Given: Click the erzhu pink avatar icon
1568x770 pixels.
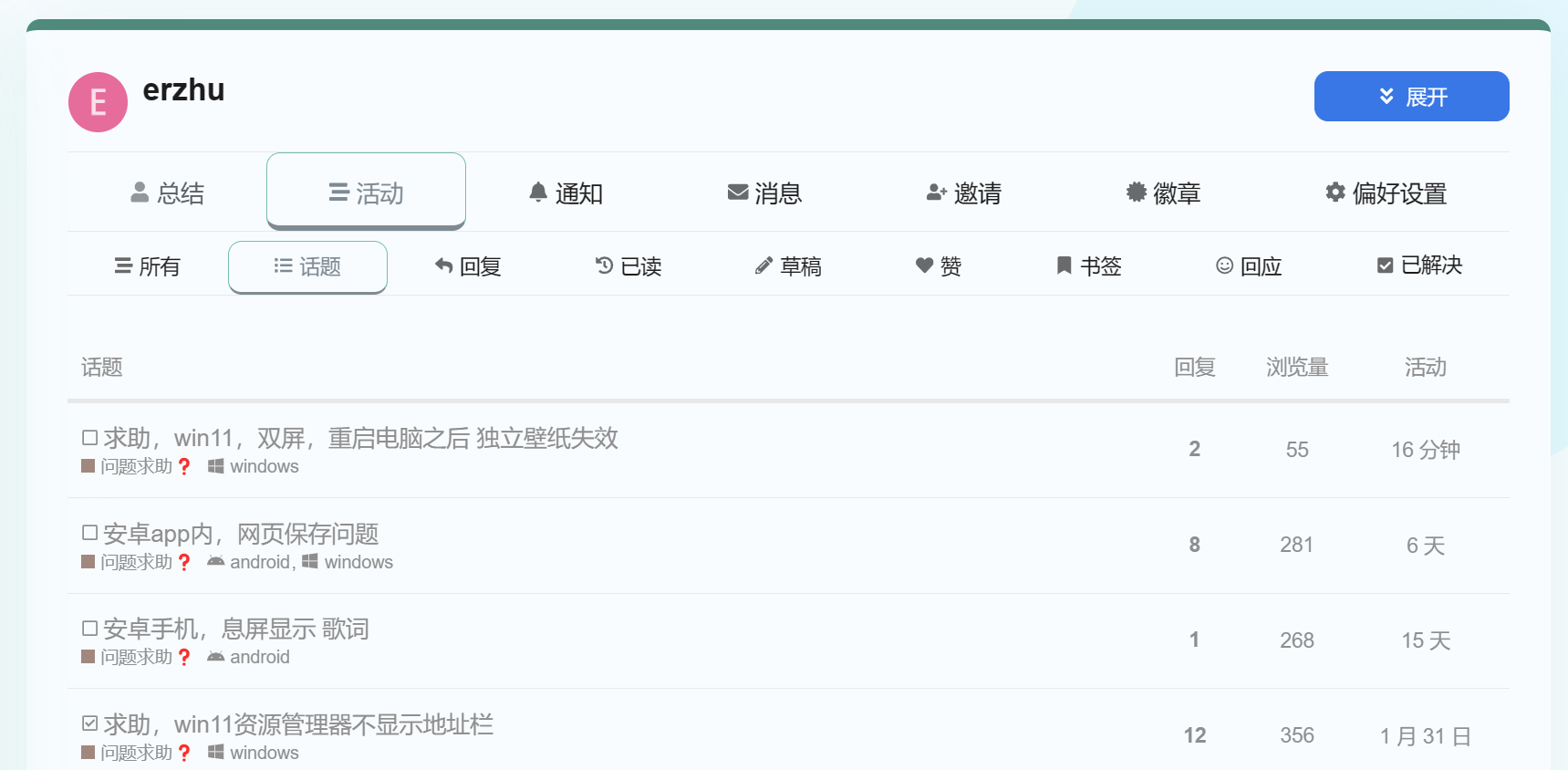Looking at the screenshot, I should (98, 102).
